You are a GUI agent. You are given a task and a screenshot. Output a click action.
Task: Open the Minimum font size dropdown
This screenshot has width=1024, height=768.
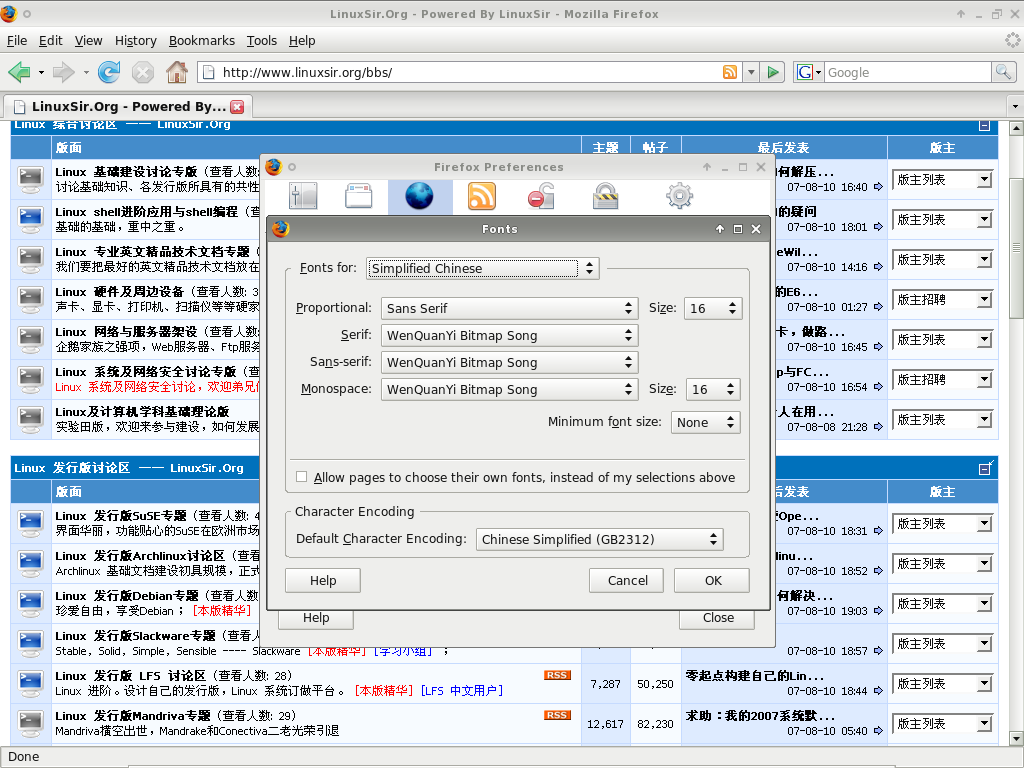705,423
